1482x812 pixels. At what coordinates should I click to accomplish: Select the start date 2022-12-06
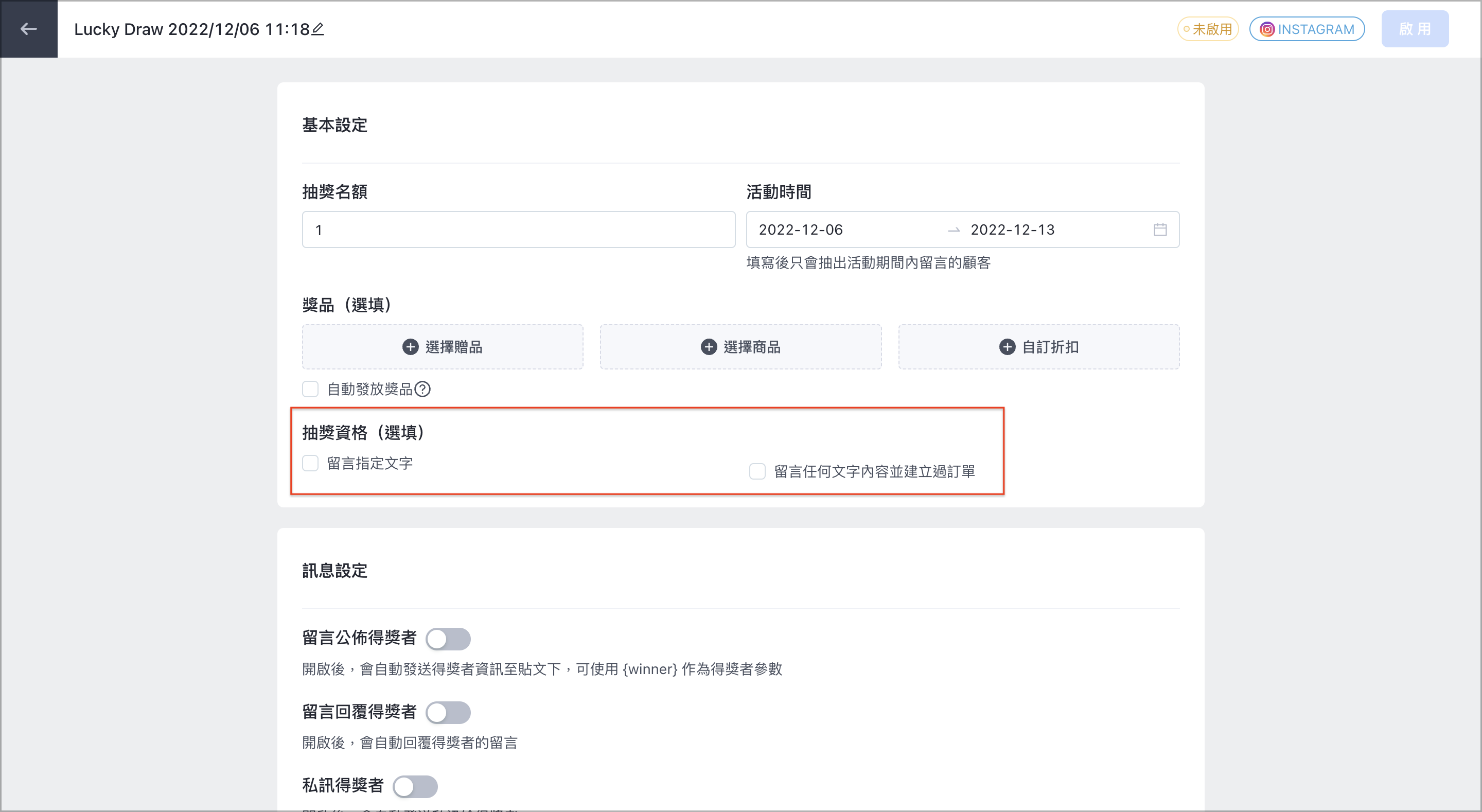pyautogui.click(x=801, y=230)
